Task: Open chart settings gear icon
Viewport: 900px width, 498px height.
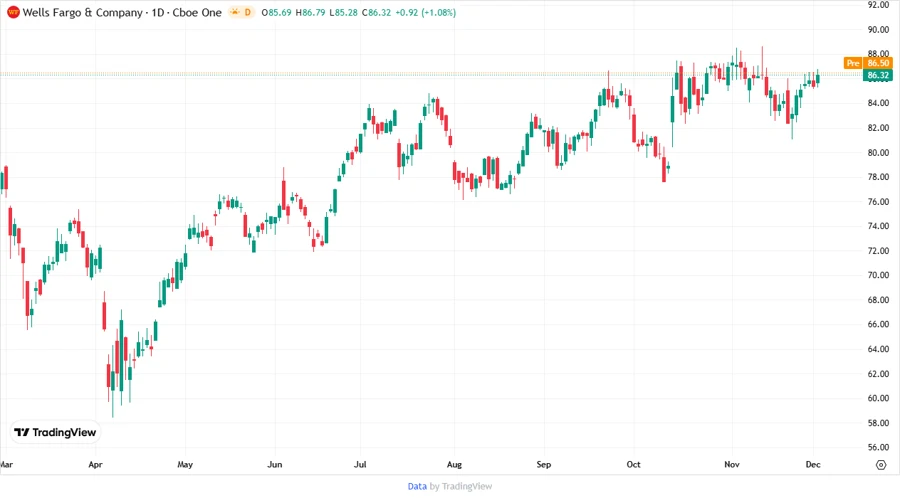Action: [881, 465]
